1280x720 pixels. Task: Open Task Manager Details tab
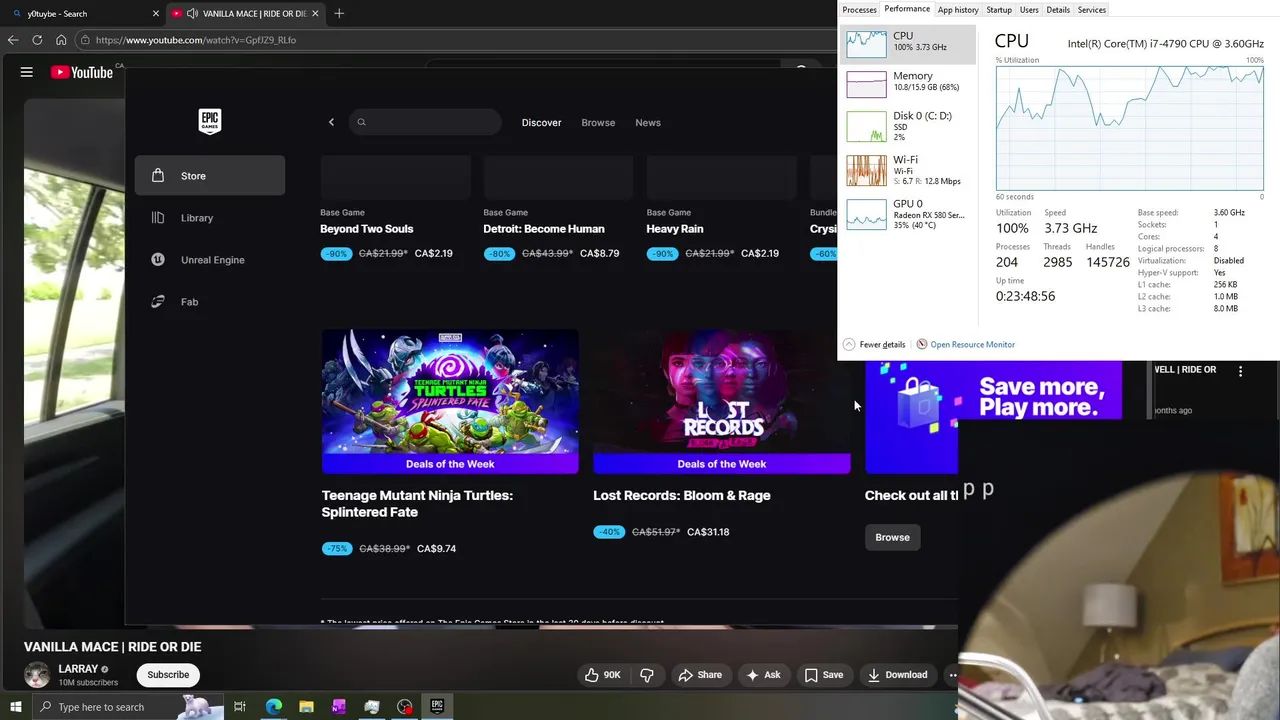pos(1058,10)
